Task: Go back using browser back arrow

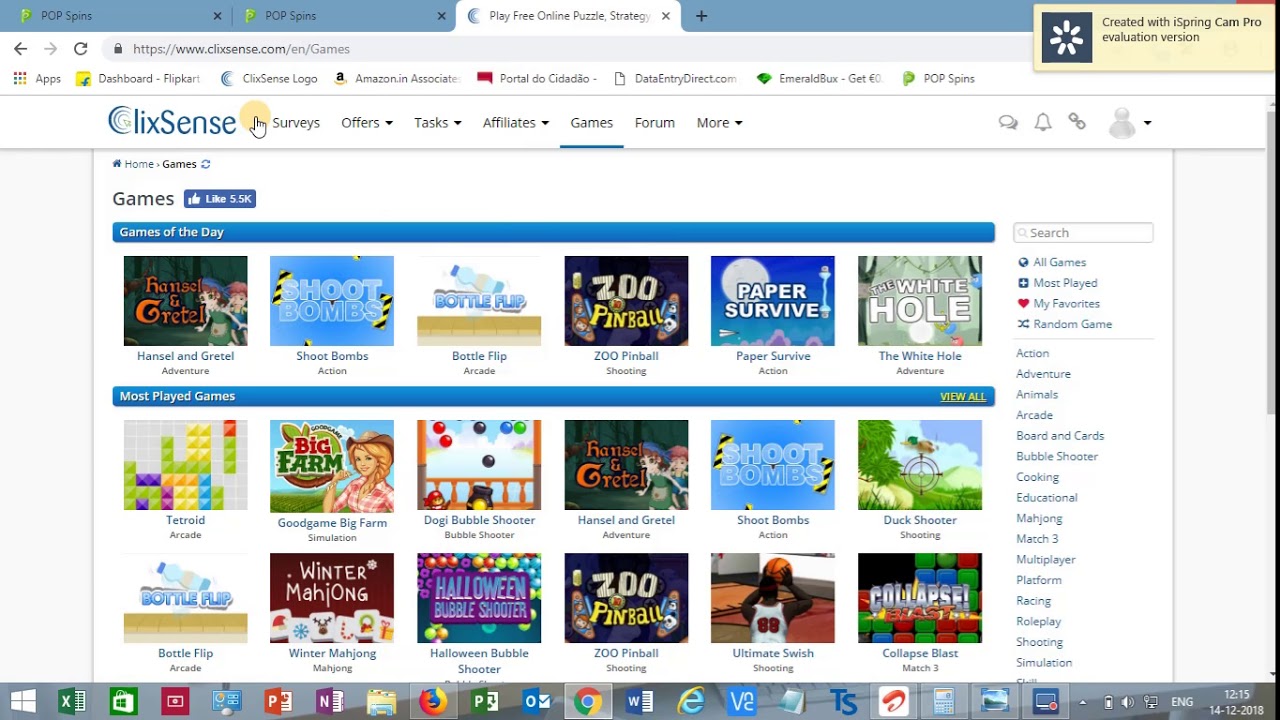Action: (21, 48)
